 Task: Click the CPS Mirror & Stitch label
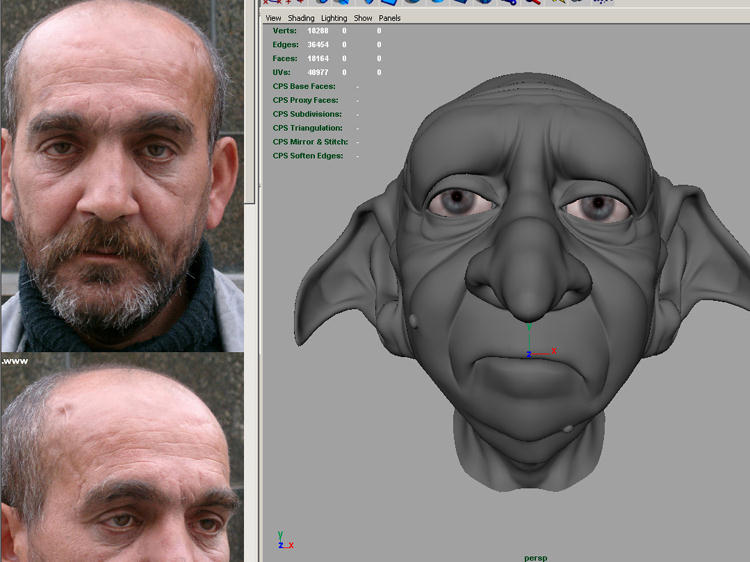click(310, 142)
